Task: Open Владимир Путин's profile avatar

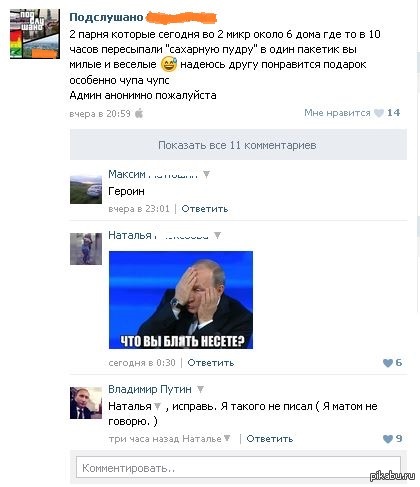Action: click(x=86, y=403)
